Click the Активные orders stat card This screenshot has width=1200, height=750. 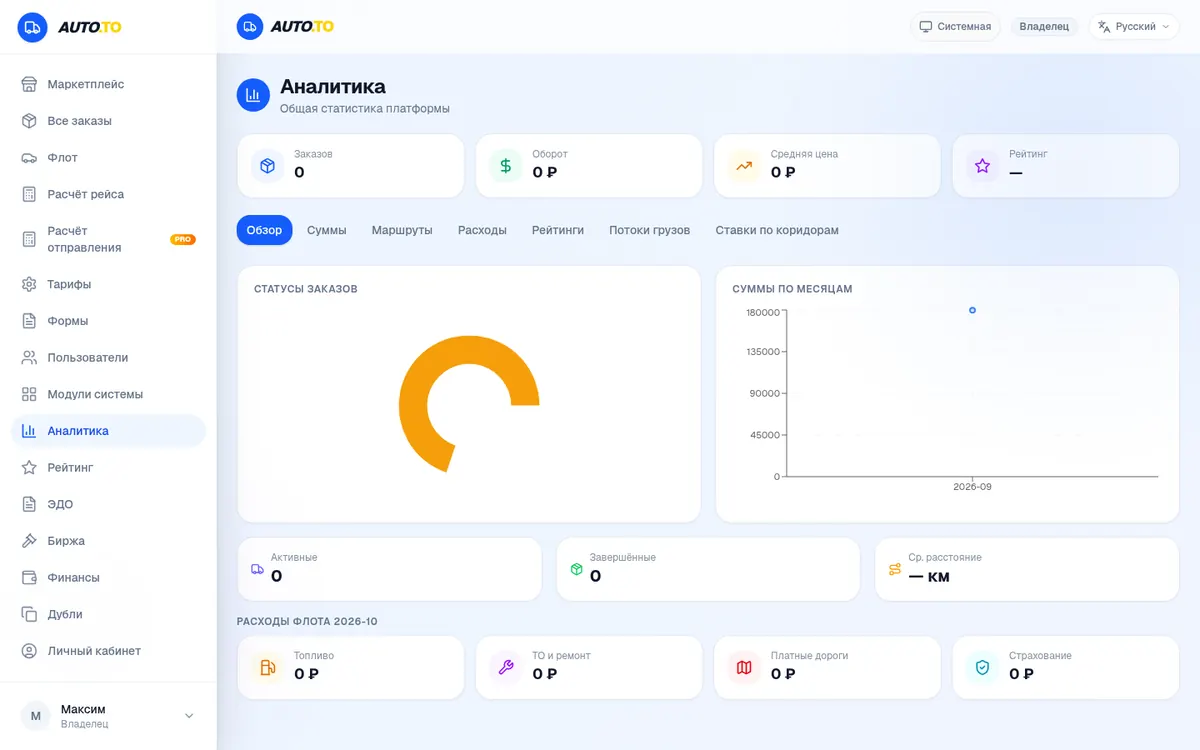coord(389,570)
